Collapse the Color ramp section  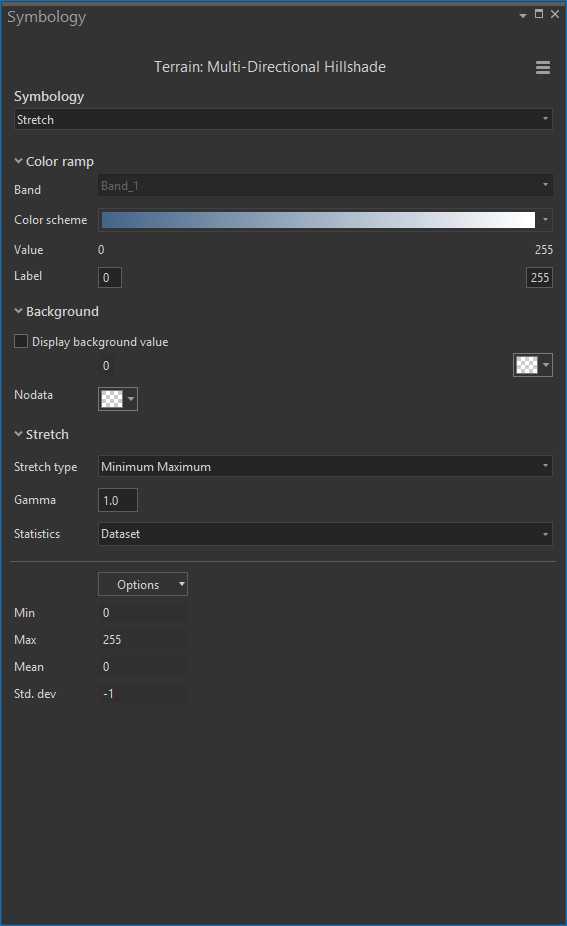(18, 161)
